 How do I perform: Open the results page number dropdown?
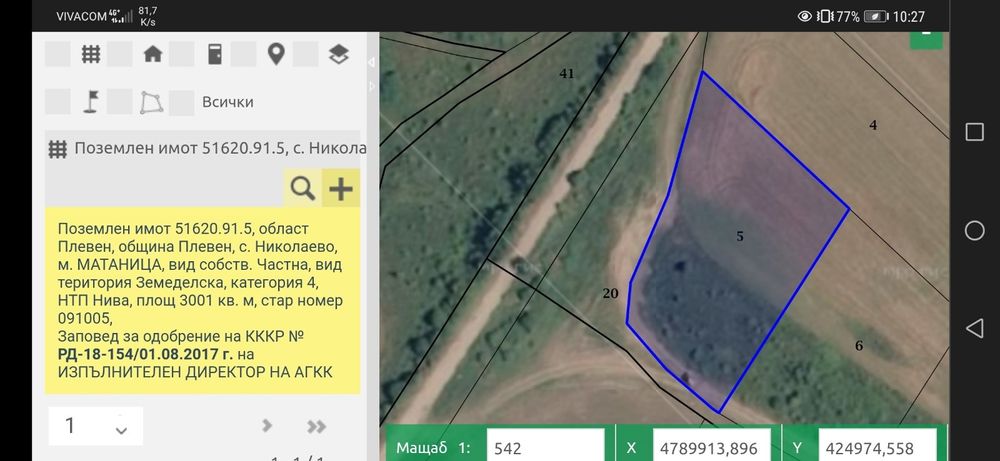coord(96,426)
